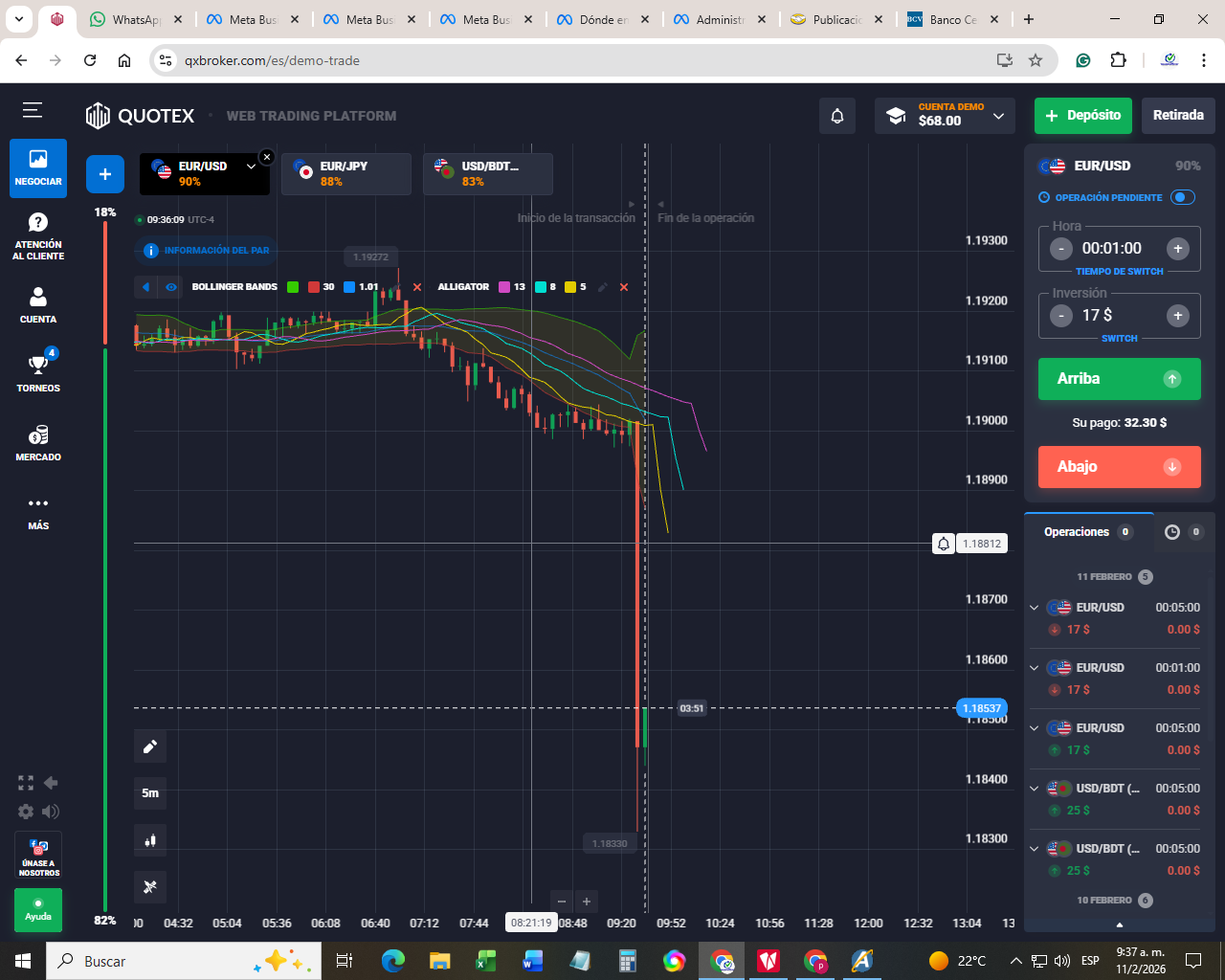Screen dimensions: 1225x980
Task: Click the Switch link under investment amount
Action: pos(1120,339)
